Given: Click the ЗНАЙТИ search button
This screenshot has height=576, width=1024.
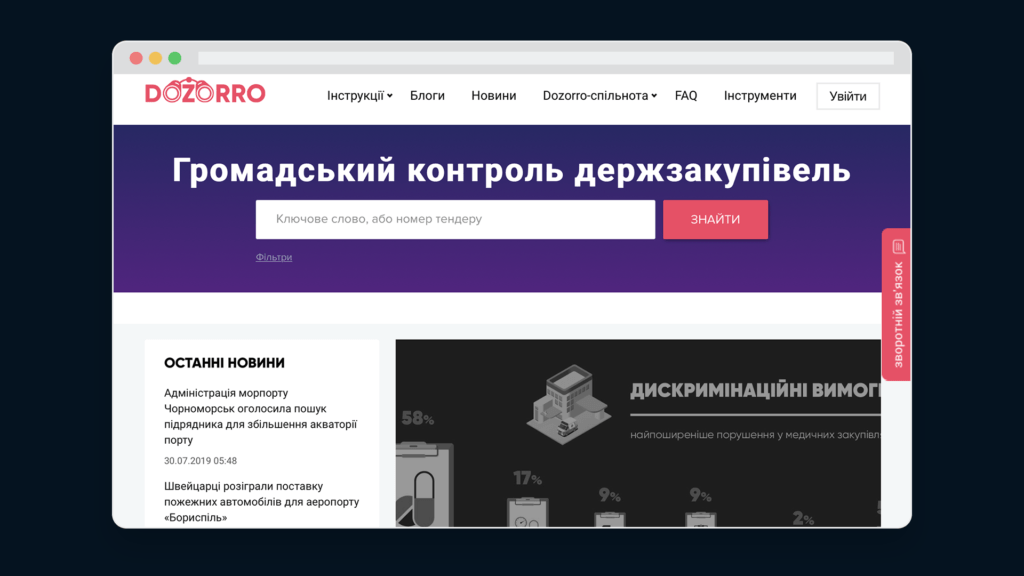Looking at the screenshot, I should (x=715, y=219).
